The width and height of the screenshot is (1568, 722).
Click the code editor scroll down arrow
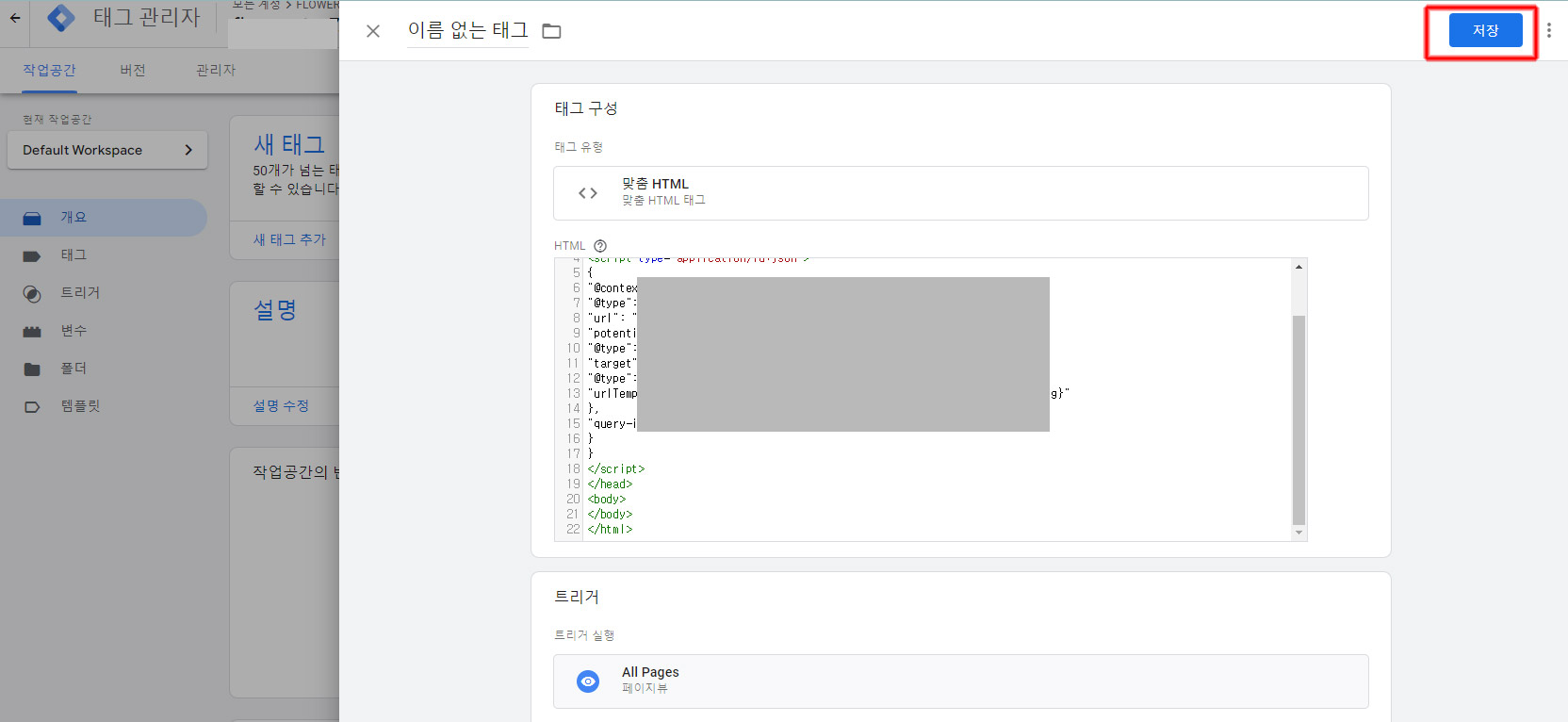pyautogui.click(x=1298, y=533)
